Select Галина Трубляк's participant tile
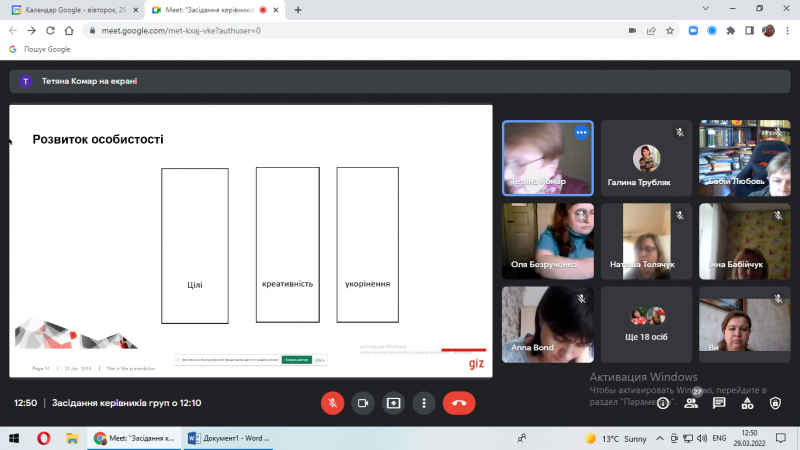 coord(646,158)
